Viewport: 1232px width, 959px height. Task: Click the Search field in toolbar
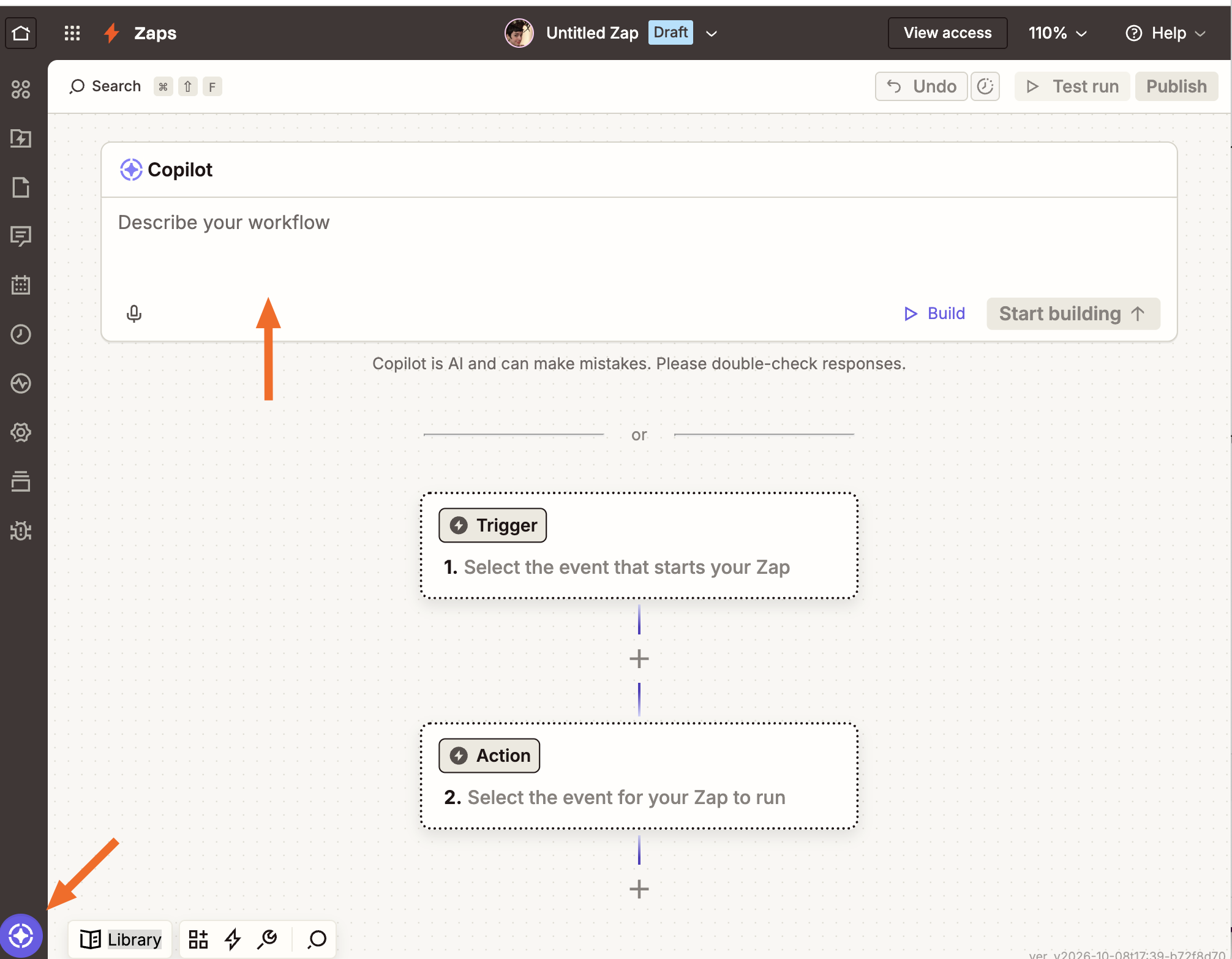pyautogui.click(x=145, y=86)
